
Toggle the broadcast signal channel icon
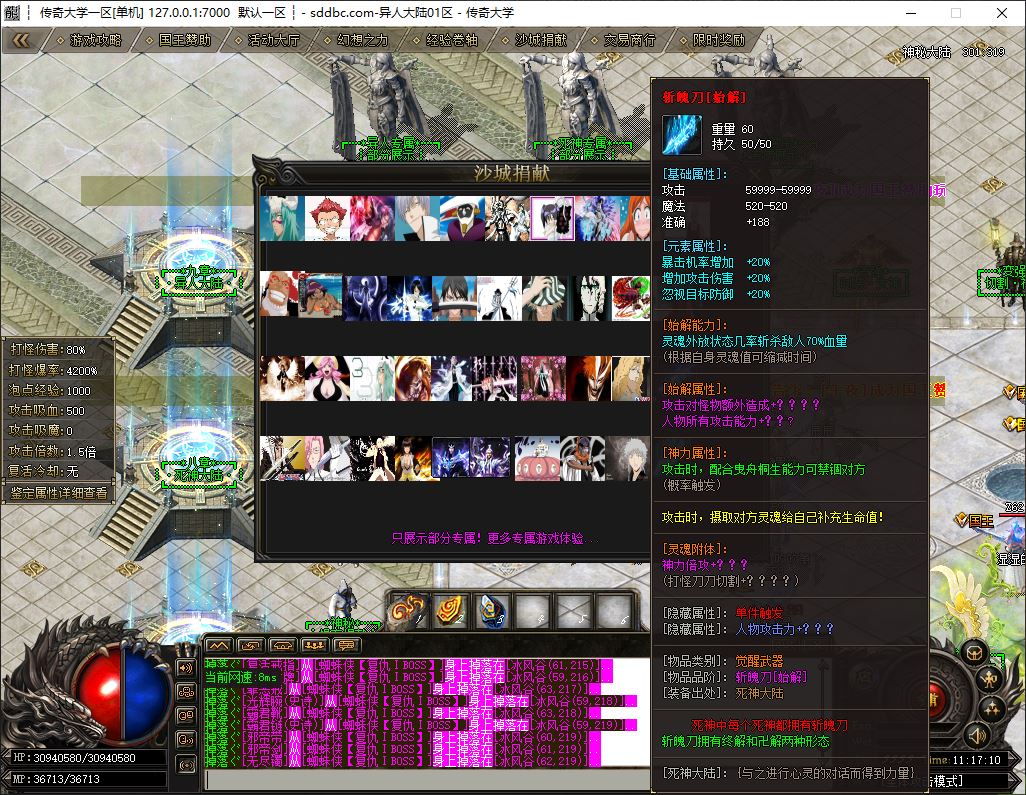[x=186, y=764]
